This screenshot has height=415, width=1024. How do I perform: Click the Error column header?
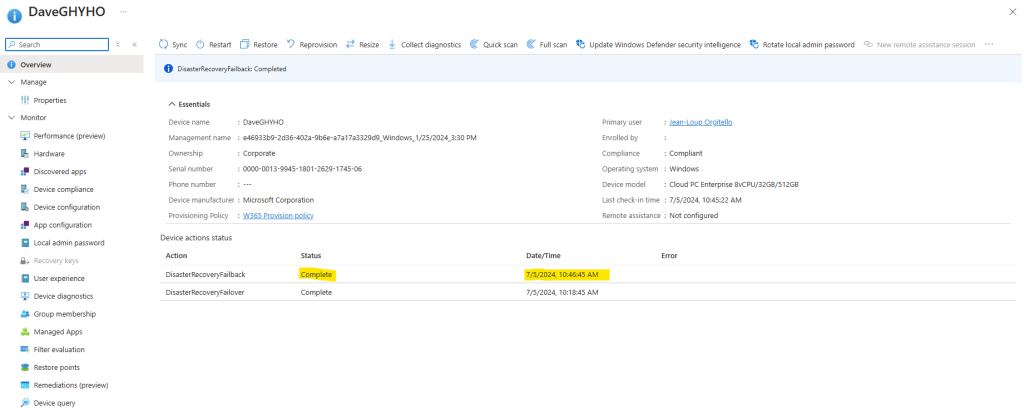tap(669, 256)
